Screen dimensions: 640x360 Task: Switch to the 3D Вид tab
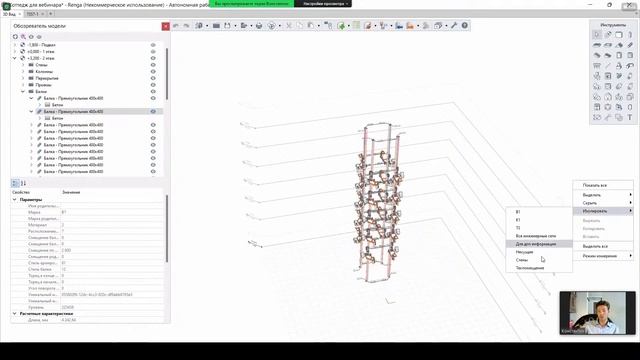[x=11, y=14]
